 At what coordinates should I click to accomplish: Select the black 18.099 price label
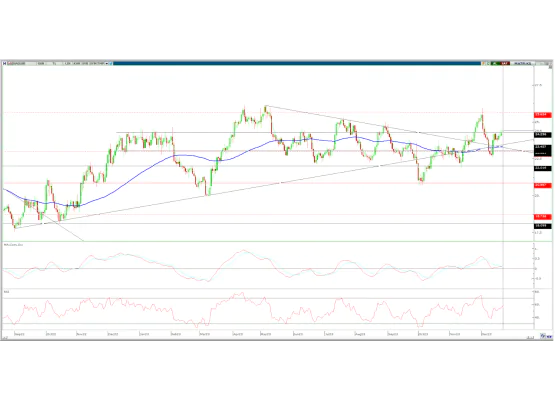[543, 225]
